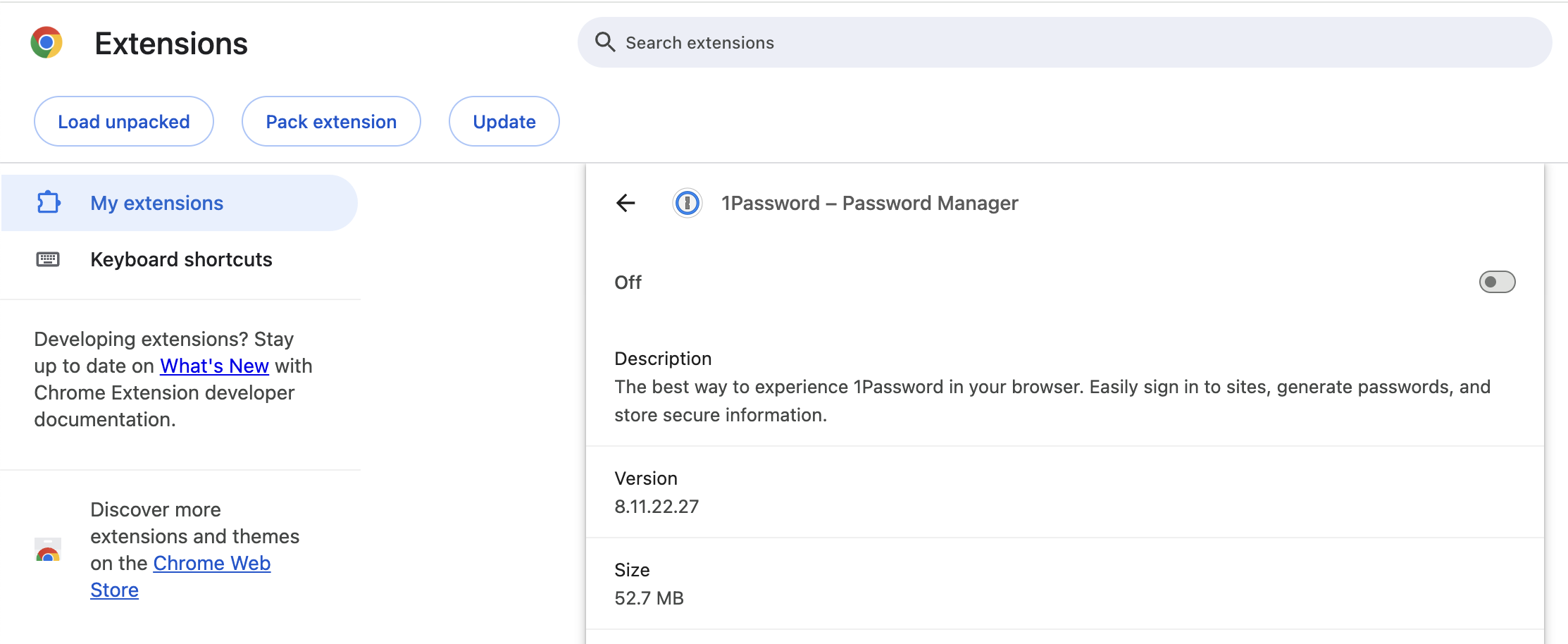Select the Version number 8.11.22.27 text
The height and width of the screenshot is (644, 1568).
(x=656, y=506)
